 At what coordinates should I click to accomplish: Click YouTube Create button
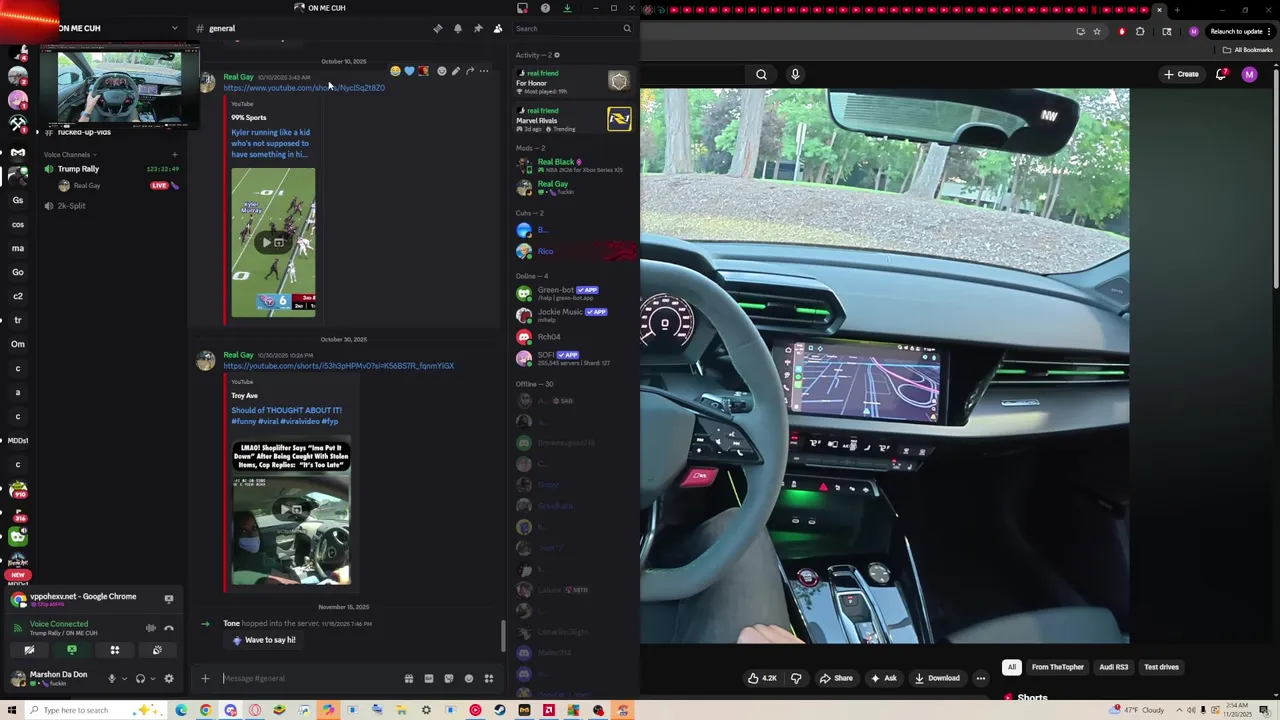[1181, 74]
